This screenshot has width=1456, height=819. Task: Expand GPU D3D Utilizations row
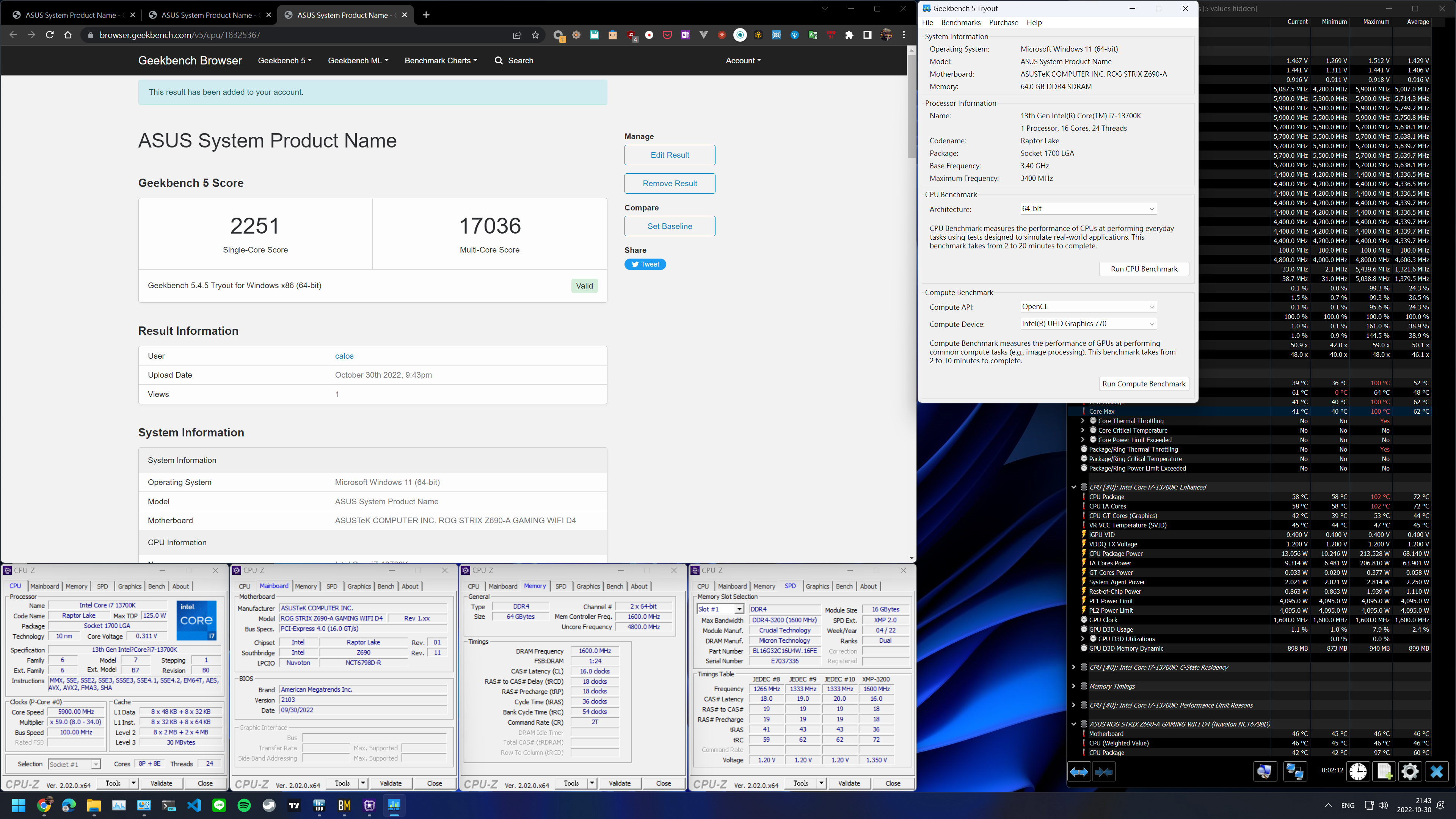[x=1083, y=639]
